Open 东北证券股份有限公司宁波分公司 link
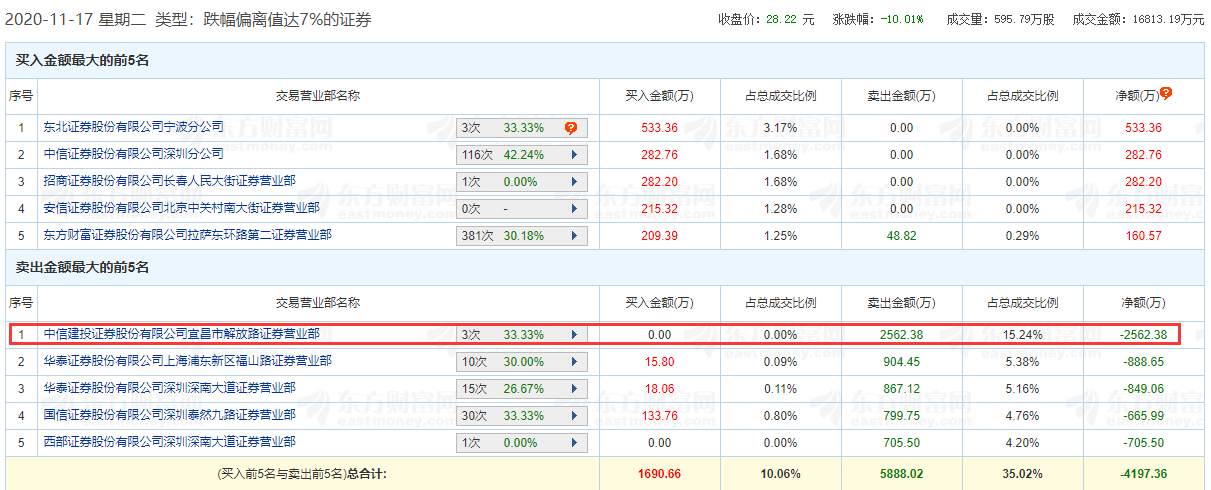The height and width of the screenshot is (490, 1211). point(134,127)
